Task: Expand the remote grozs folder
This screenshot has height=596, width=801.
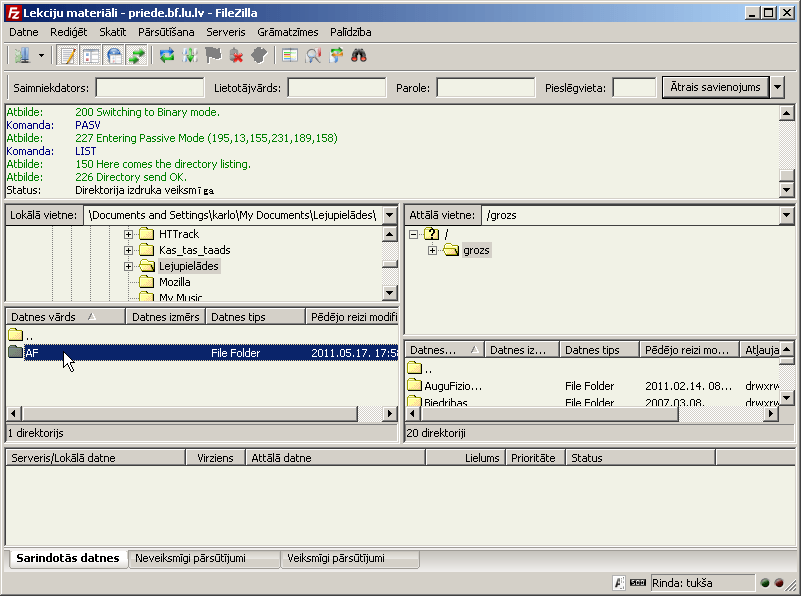Action: tap(432, 250)
